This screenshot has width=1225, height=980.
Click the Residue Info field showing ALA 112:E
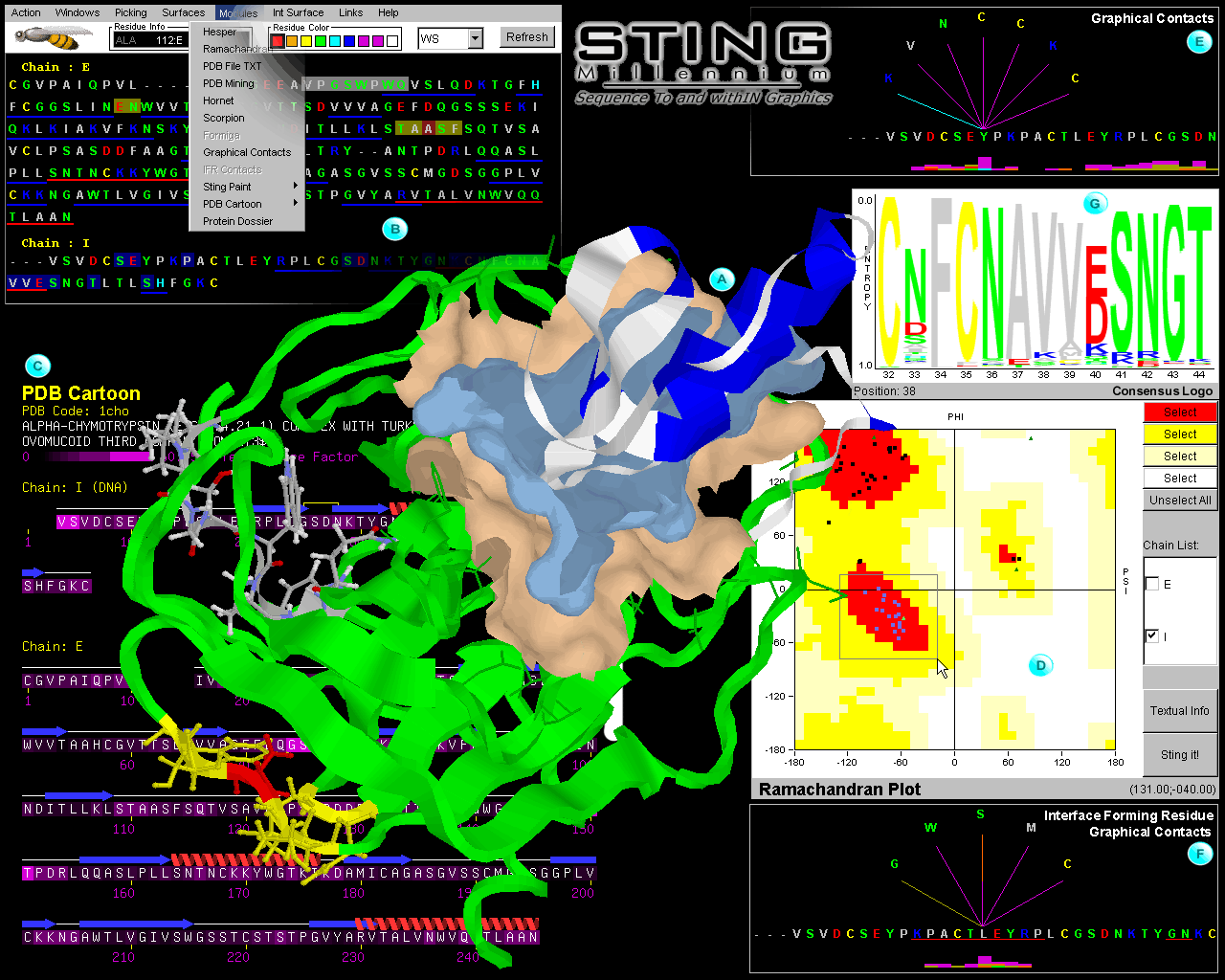(x=149, y=40)
